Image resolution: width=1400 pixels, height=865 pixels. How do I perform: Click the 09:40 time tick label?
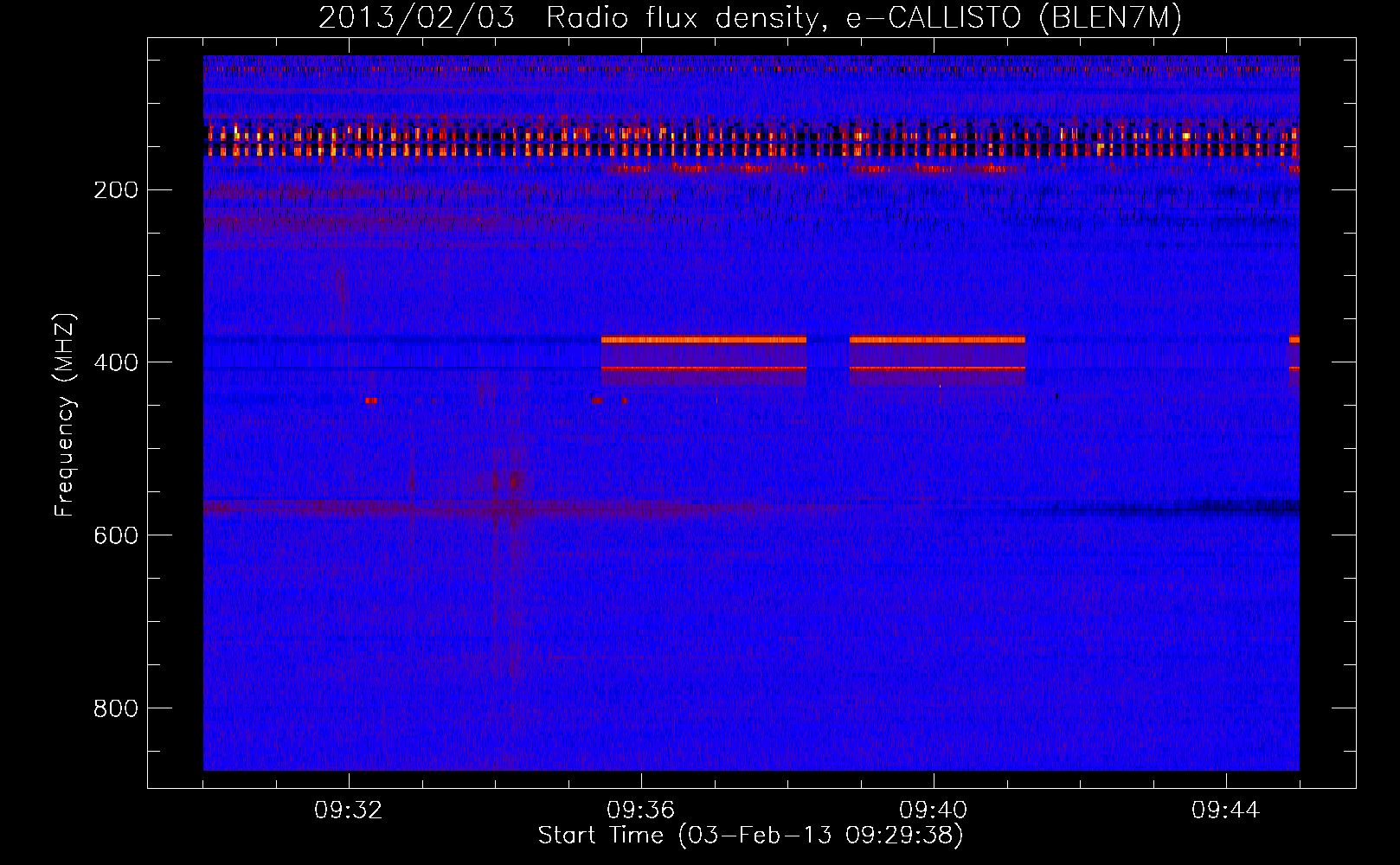pos(934,811)
